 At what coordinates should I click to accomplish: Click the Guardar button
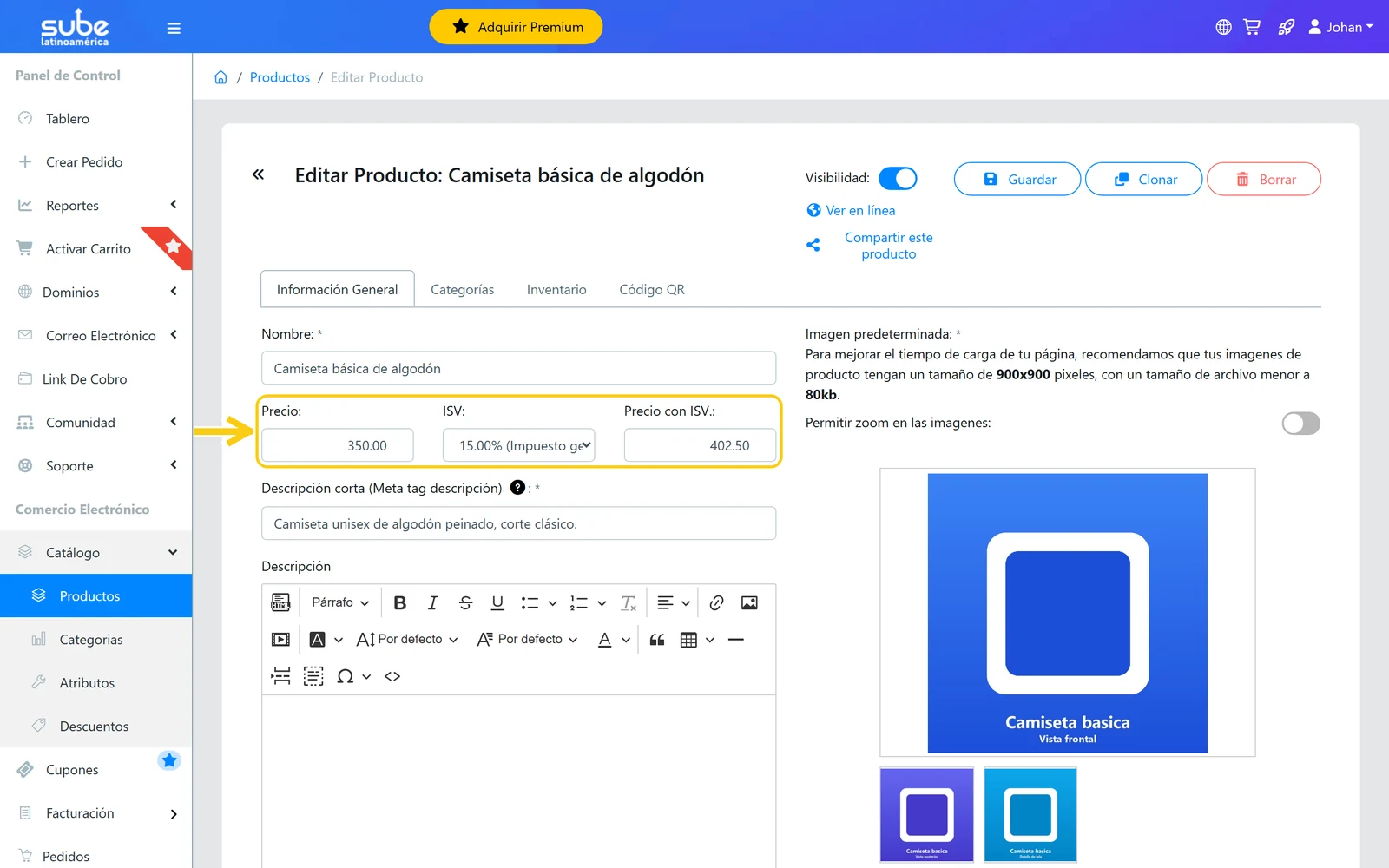coord(1017,179)
